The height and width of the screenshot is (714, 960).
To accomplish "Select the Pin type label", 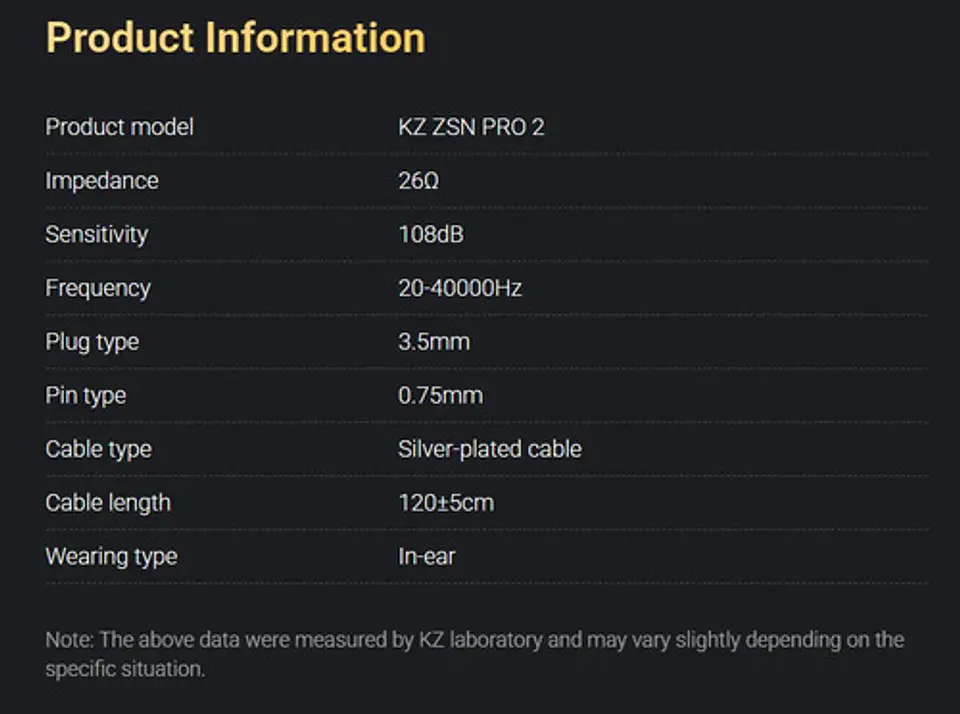I will tap(86, 396).
